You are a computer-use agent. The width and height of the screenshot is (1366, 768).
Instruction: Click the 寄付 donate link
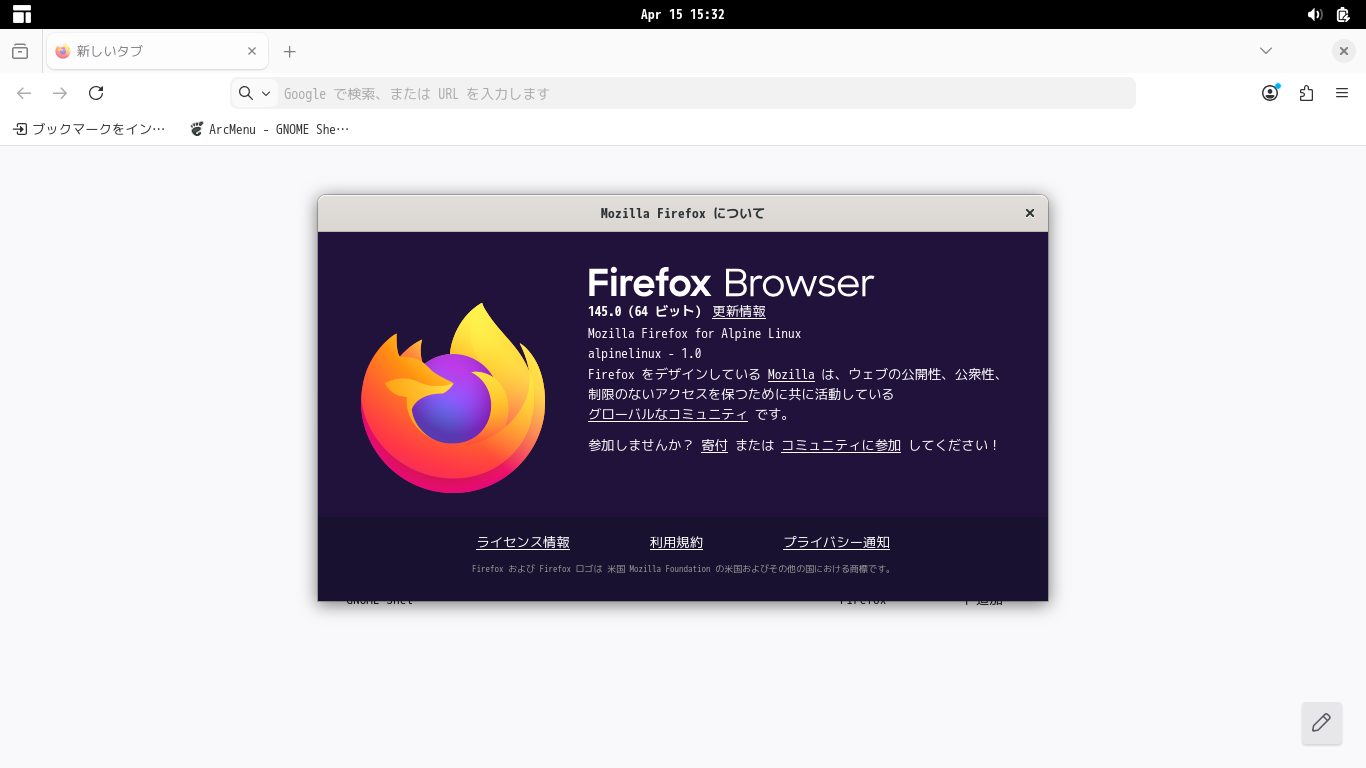tap(714, 445)
